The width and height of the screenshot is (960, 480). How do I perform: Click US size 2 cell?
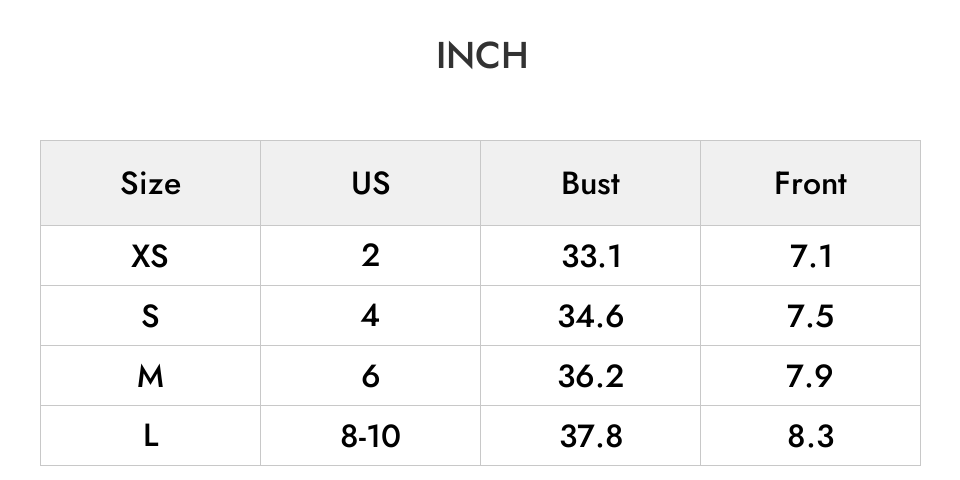point(370,255)
